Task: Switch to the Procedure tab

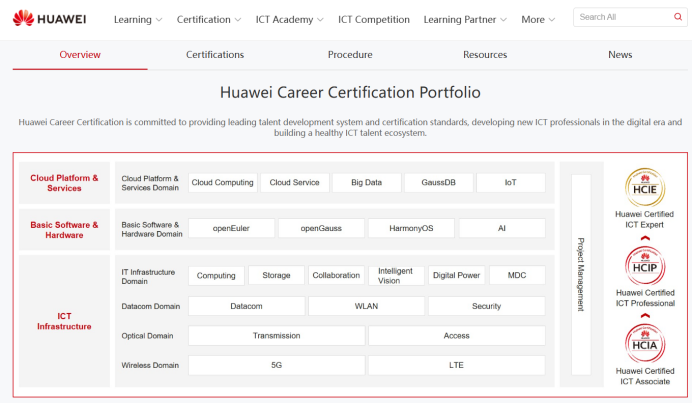Action: 350,55
